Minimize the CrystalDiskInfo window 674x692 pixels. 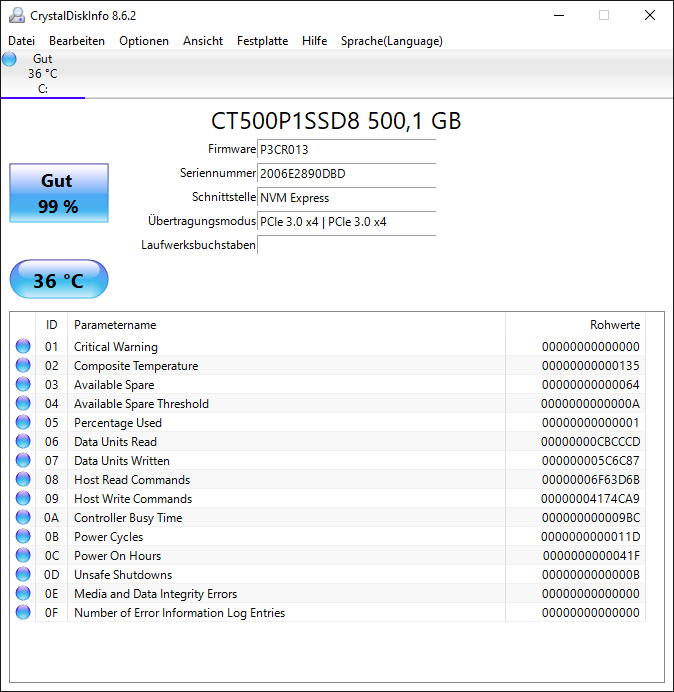coord(559,15)
